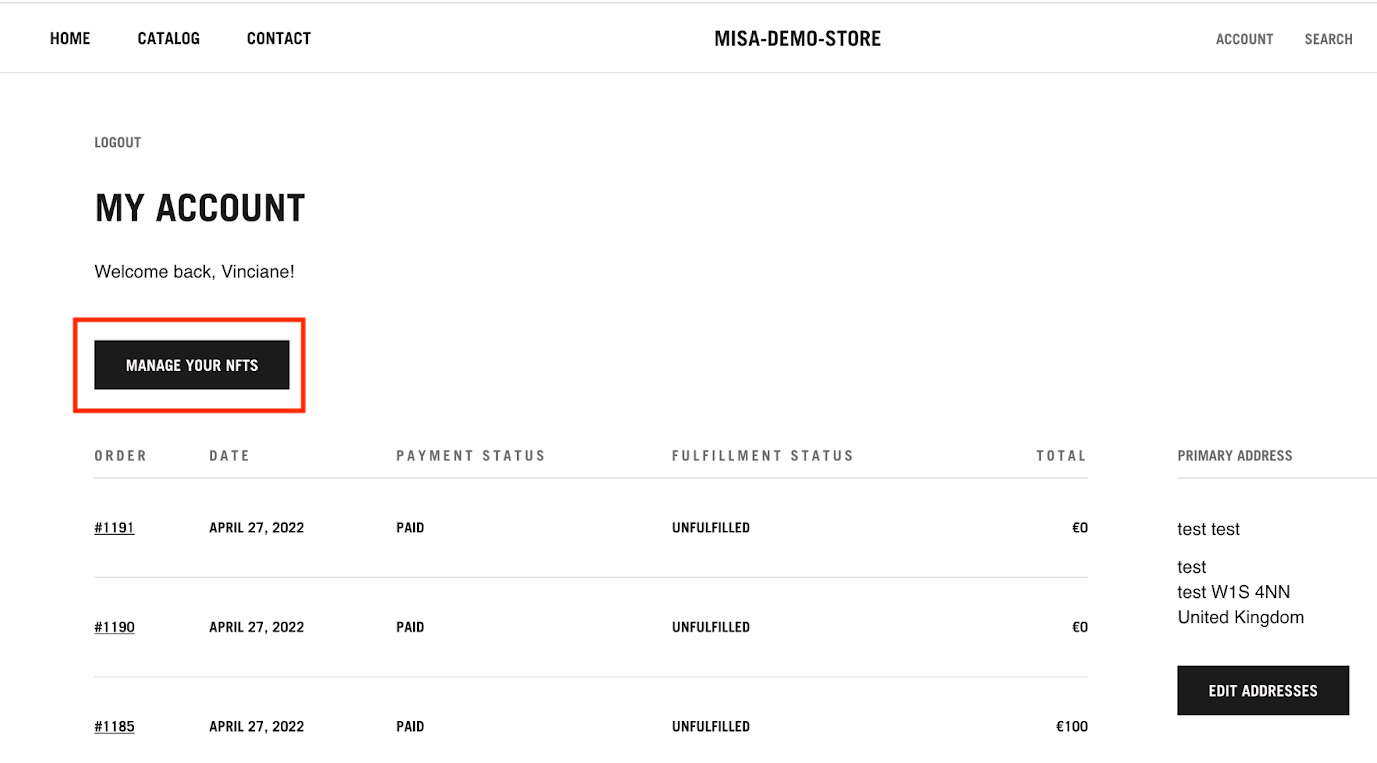Image resolution: width=1377 pixels, height=763 pixels.
Task: Click the DATE column header
Action: tap(229, 455)
